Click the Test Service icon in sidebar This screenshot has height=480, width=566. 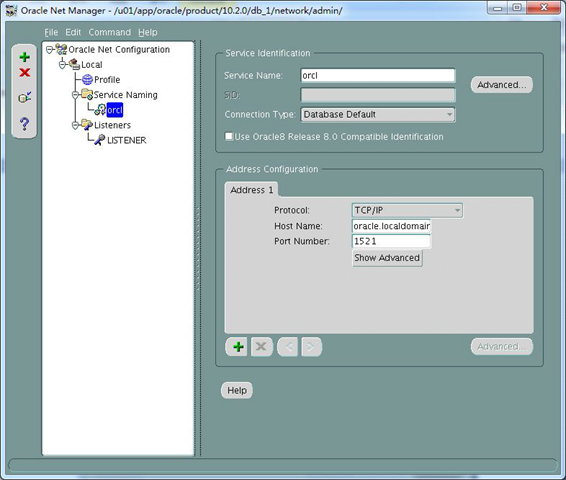tap(25, 97)
